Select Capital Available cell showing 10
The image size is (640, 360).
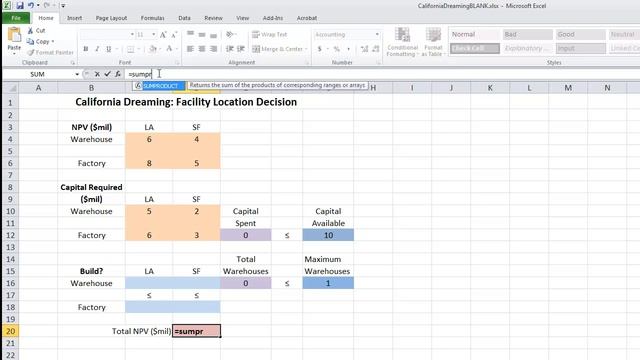point(328,235)
